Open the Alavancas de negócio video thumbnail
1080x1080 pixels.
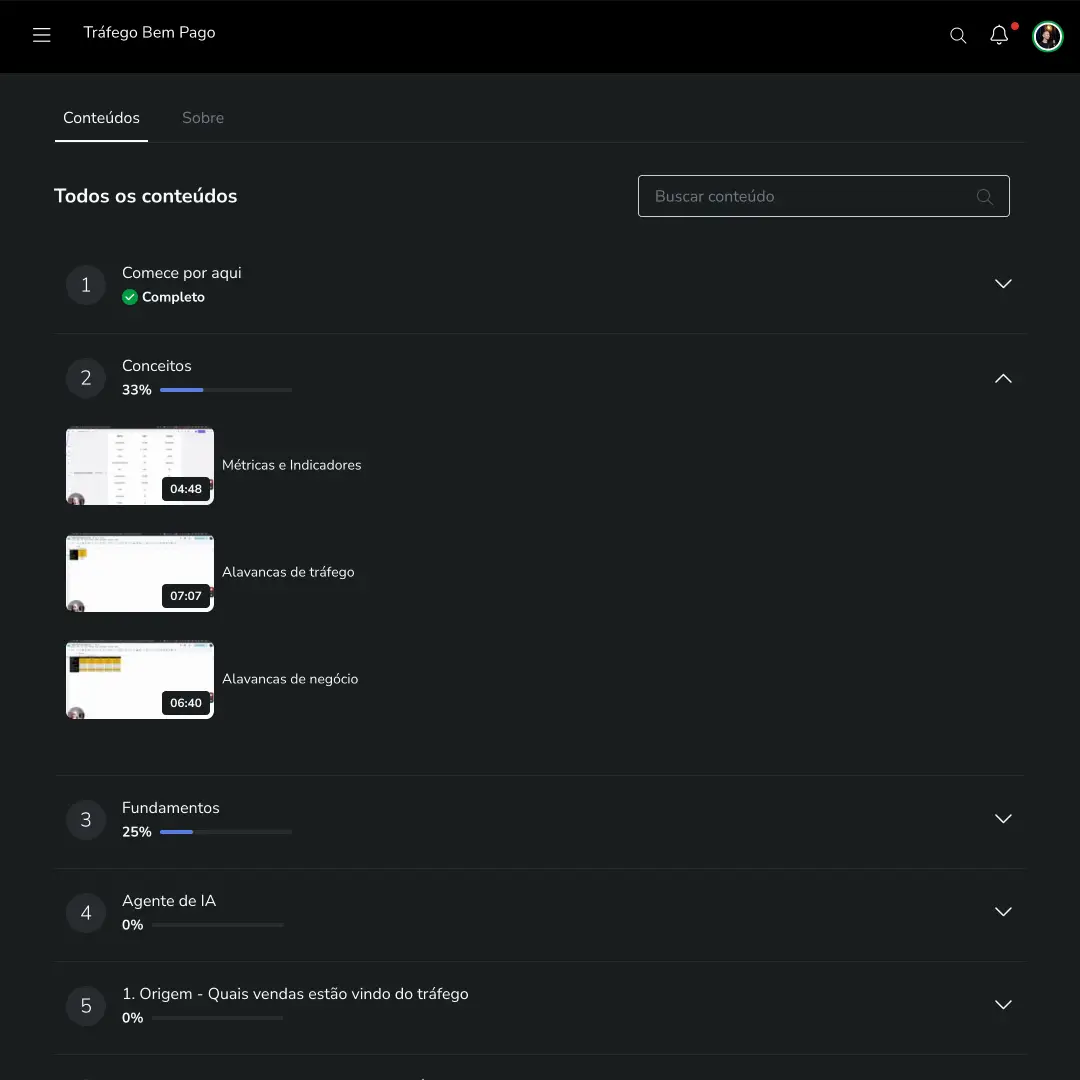[x=140, y=681]
